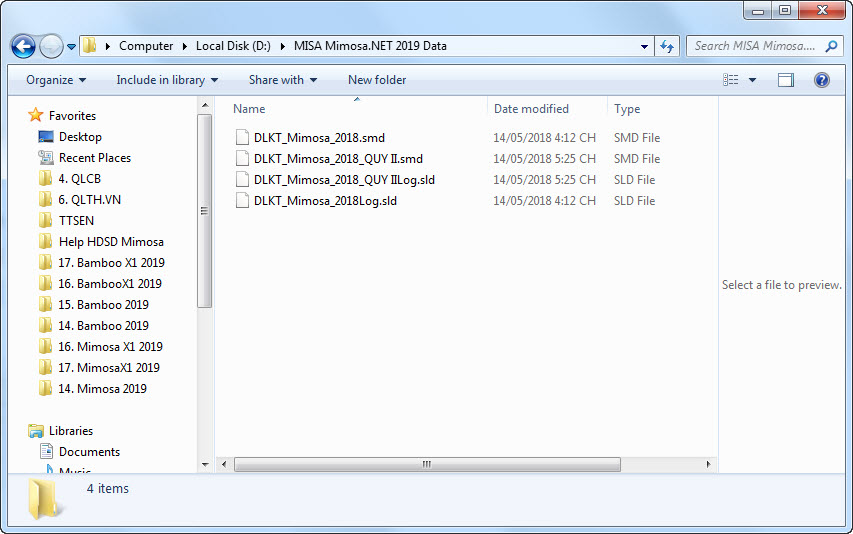The width and height of the screenshot is (853, 534).
Task: Click the folder icon beside Help HDSD Mimosa
Action: 46,241
